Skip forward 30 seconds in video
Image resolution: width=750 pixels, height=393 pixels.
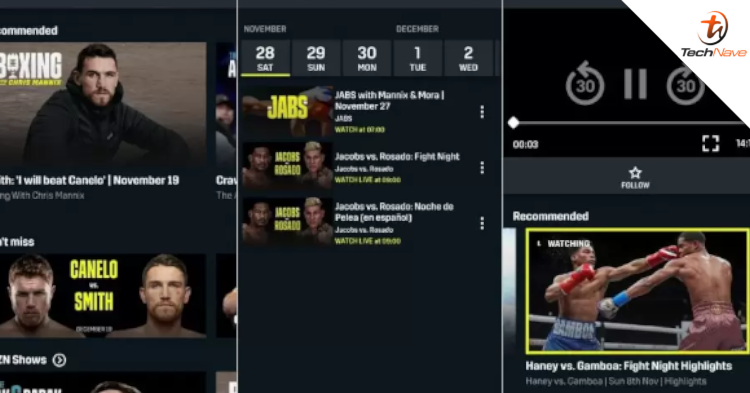tap(685, 85)
